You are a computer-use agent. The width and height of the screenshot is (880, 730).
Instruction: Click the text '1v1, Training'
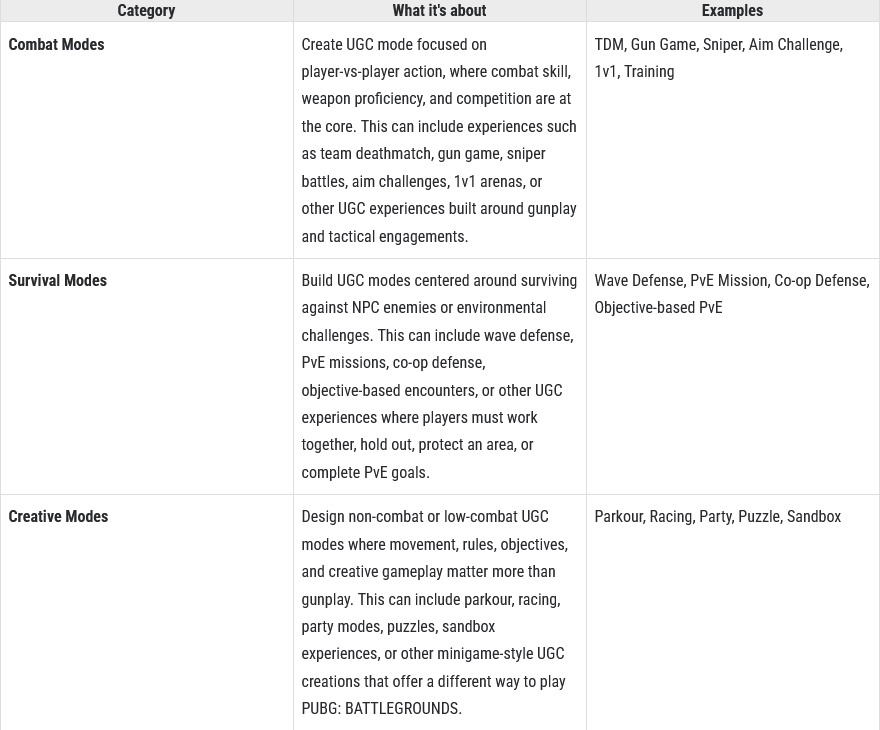tap(634, 71)
